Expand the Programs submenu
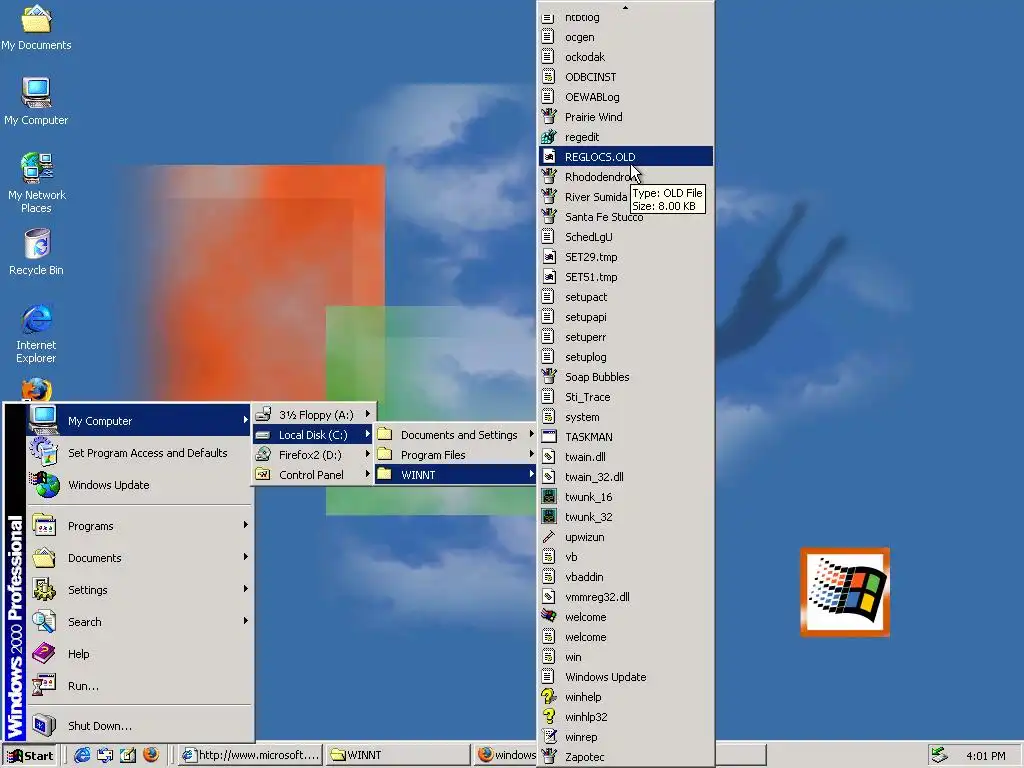Image resolution: width=1024 pixels, height=768 pixels. (139, 526)
